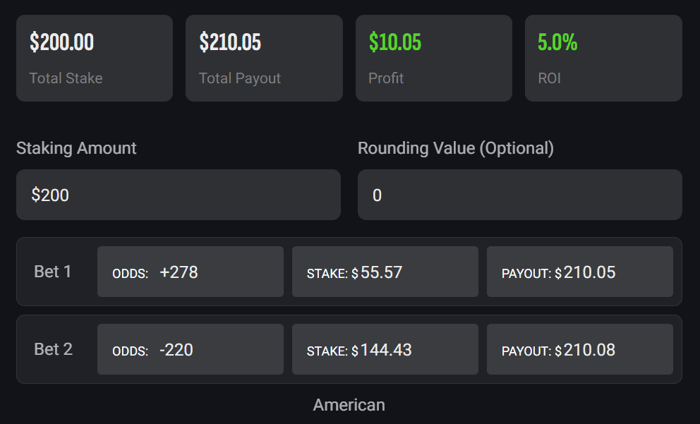Viewport: 700px width, 424px height.
Task: Open the ROI summary card
Action: pos(604,58)
